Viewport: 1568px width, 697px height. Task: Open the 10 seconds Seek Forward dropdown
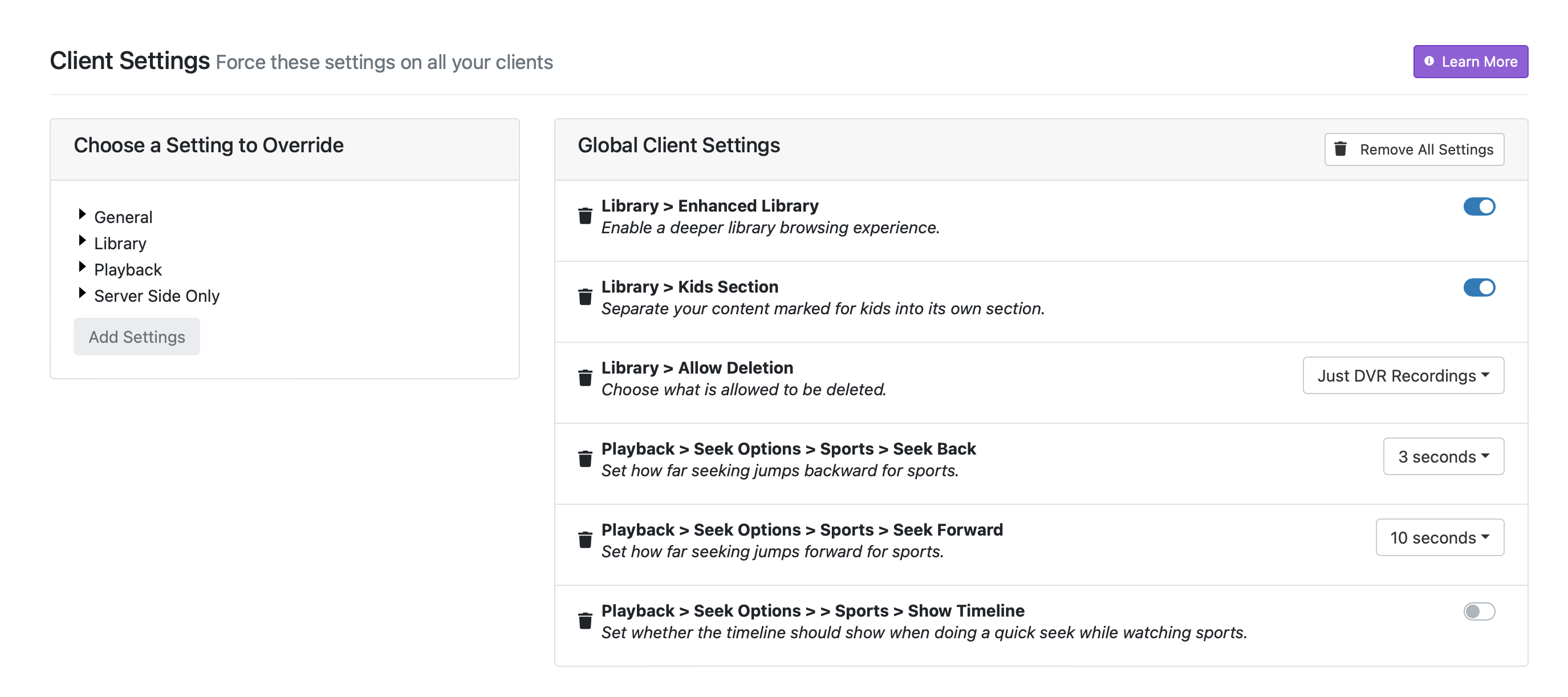[1440, 537]
